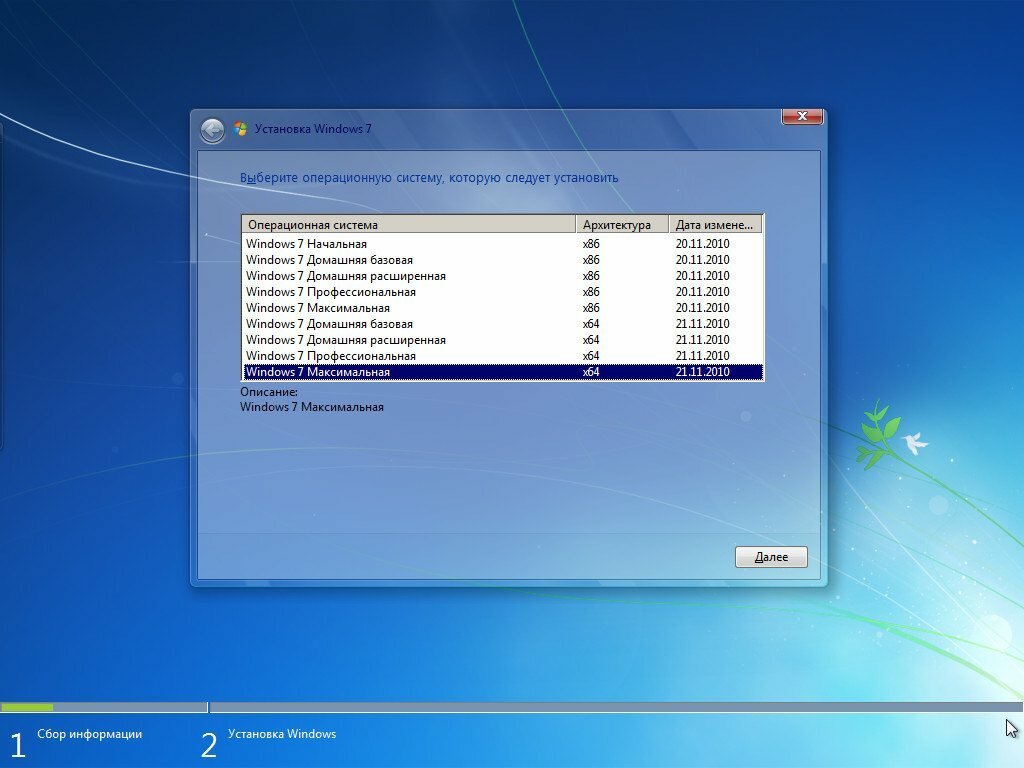
Task: Click the Сбор информации step label
Action: coord(90,734)
